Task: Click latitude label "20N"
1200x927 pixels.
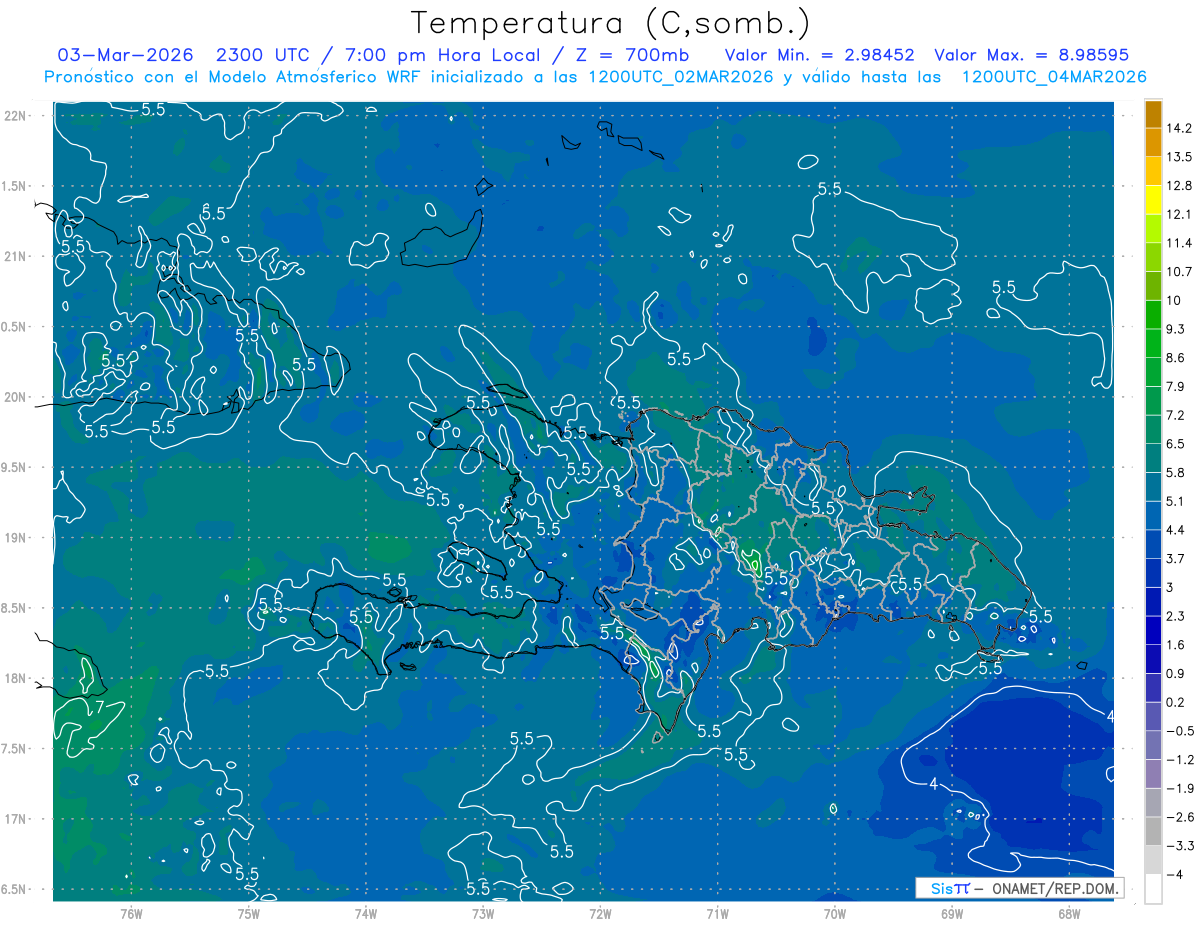Action: [15, 397]
